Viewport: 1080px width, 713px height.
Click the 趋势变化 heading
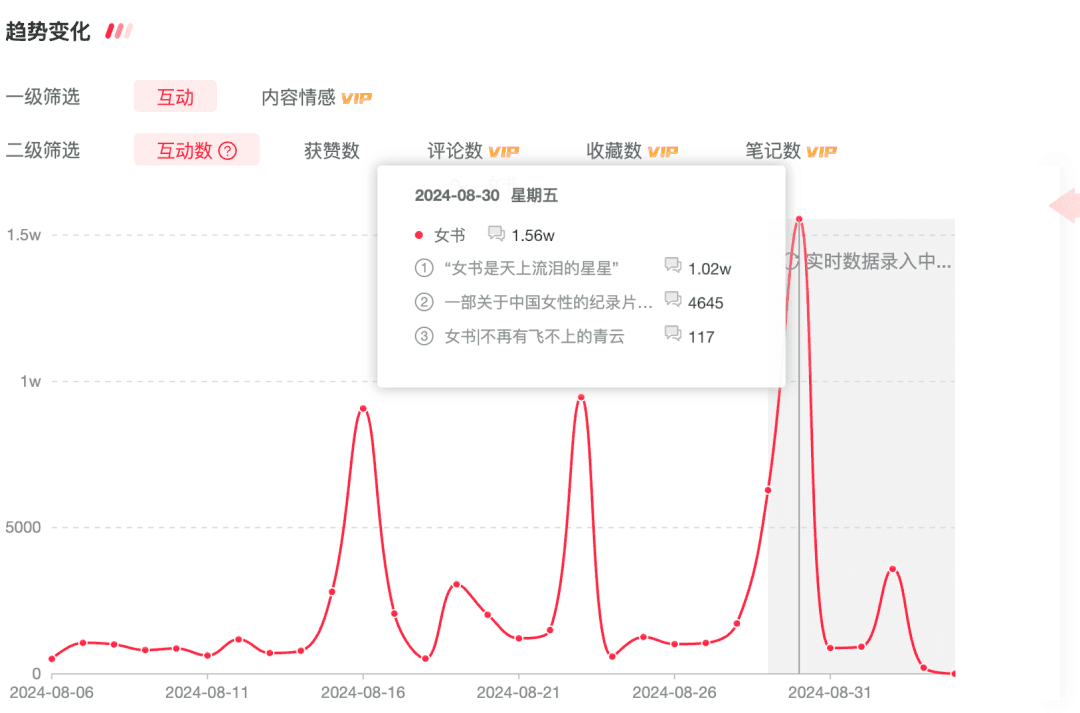coord(48,31)
